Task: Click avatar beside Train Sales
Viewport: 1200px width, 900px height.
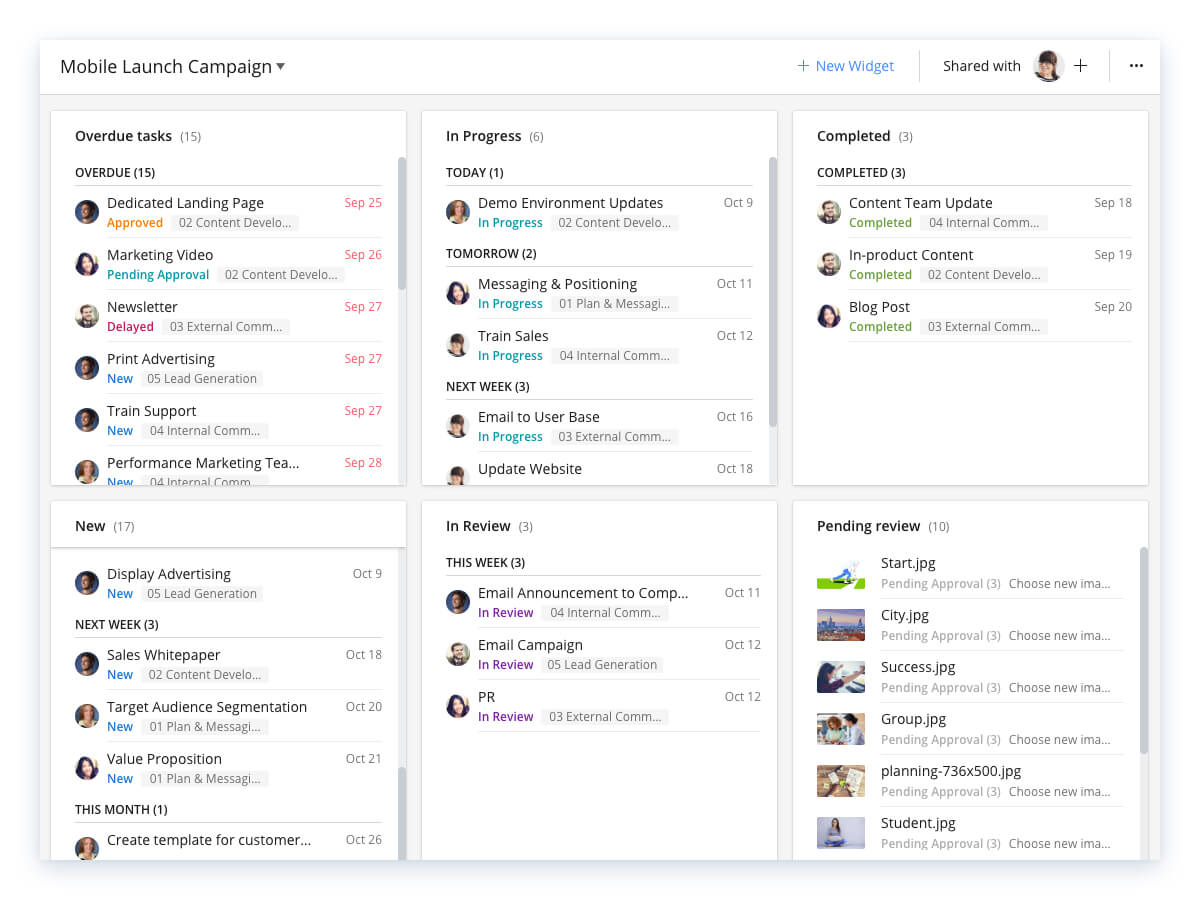Action: (x=458, y=345)
